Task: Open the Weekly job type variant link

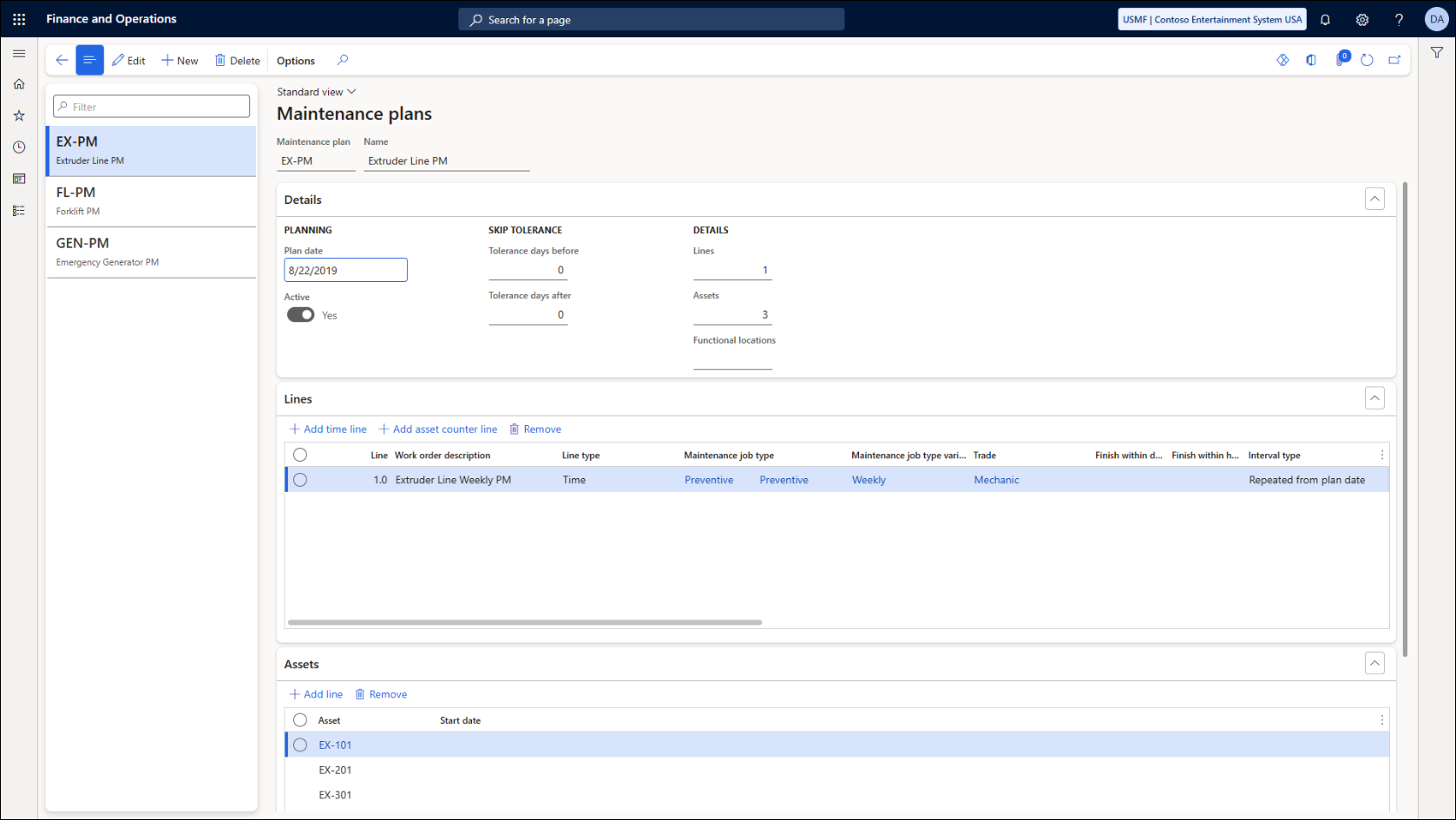Action: pyautogui.click(x=869, y=480)
